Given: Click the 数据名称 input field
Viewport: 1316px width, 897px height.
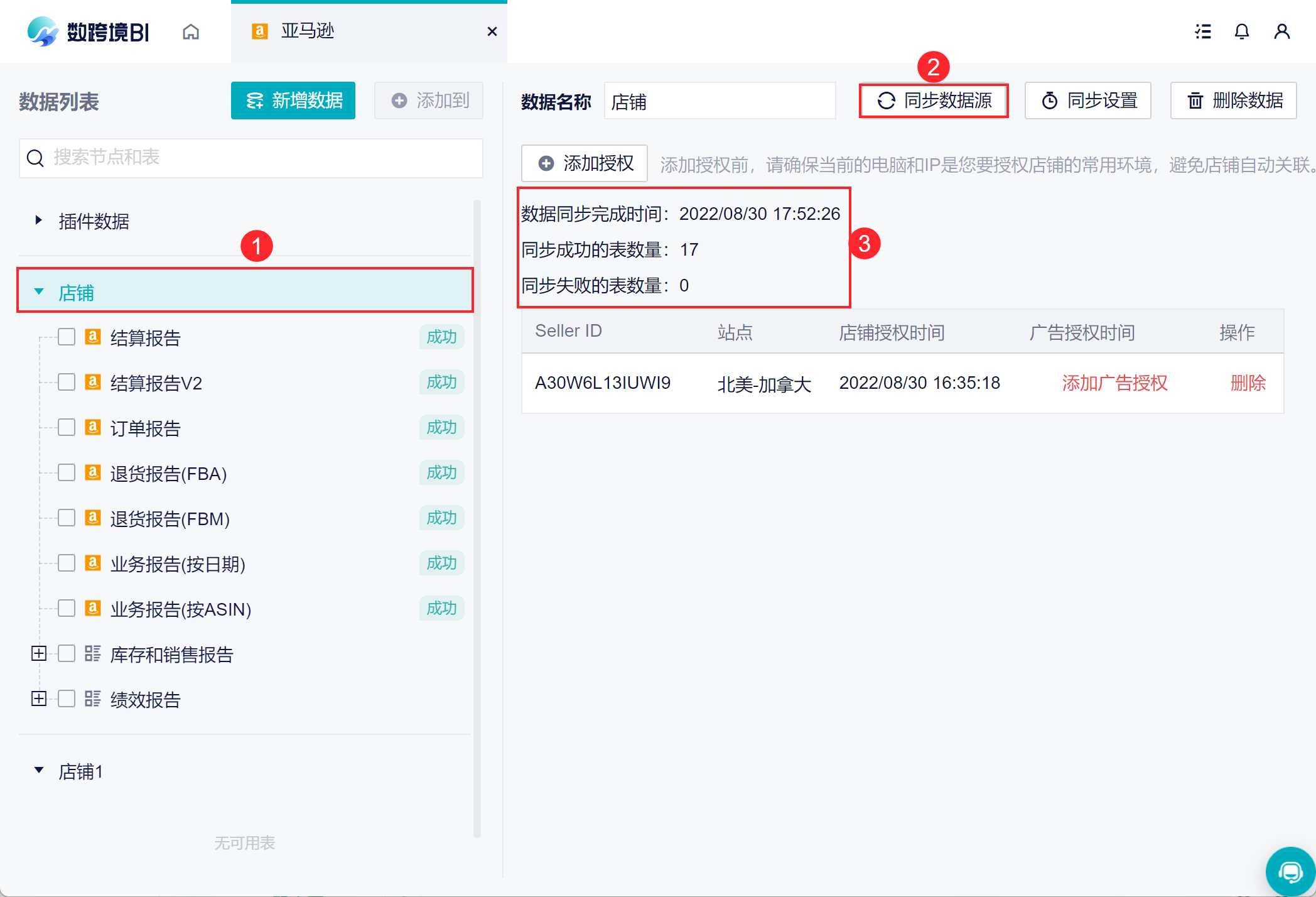Looking at the screenshot, I should 720,102.
